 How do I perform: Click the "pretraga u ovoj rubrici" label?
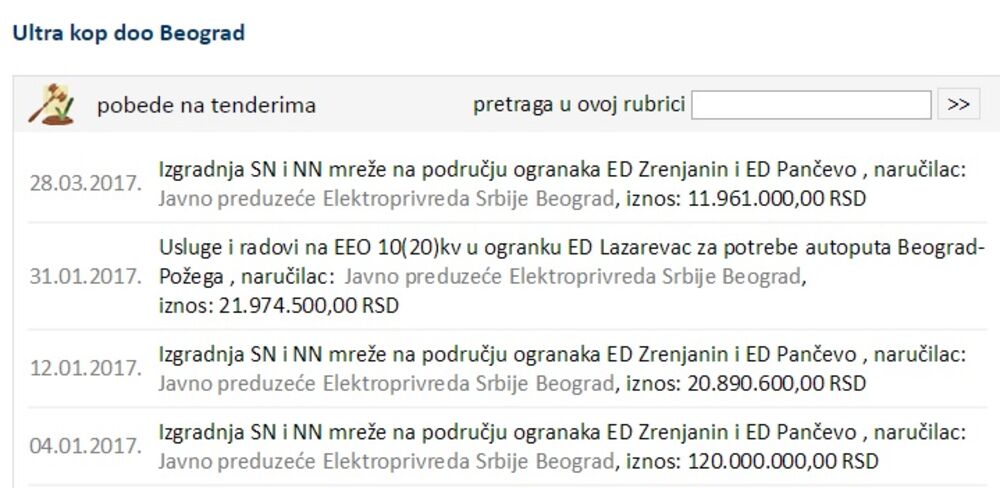tap(578, 105)
